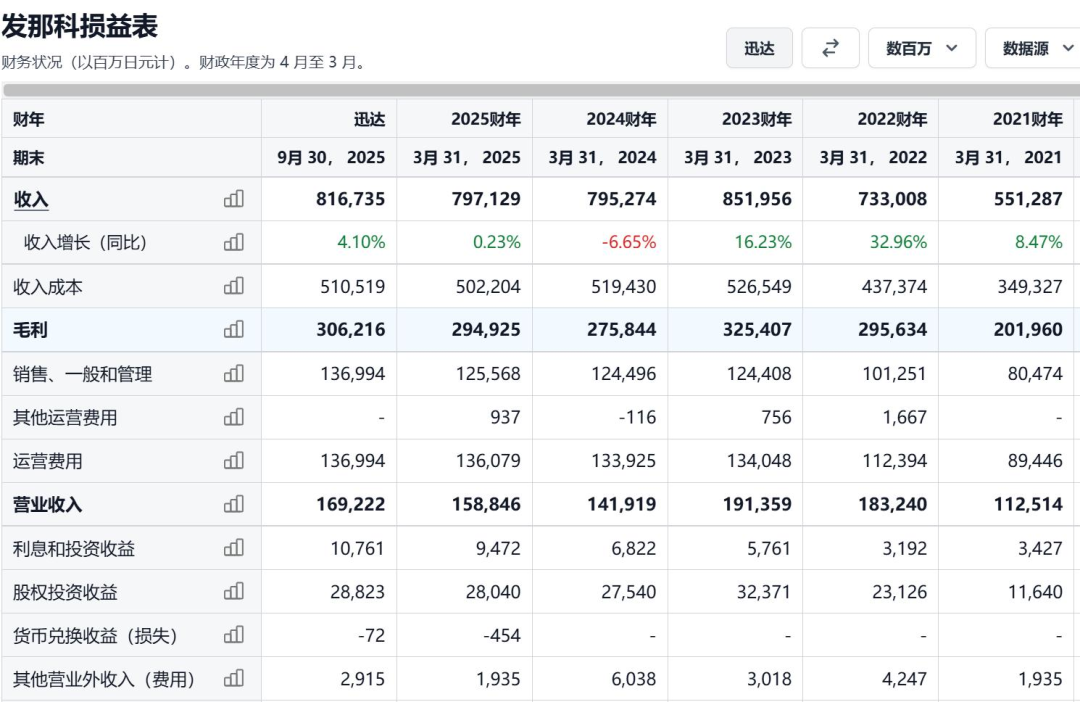Viewport: 1080px width, 702px height.
Task: Open chart icon for 销售、一般和管理 row
Action: (x=233, y=373)
